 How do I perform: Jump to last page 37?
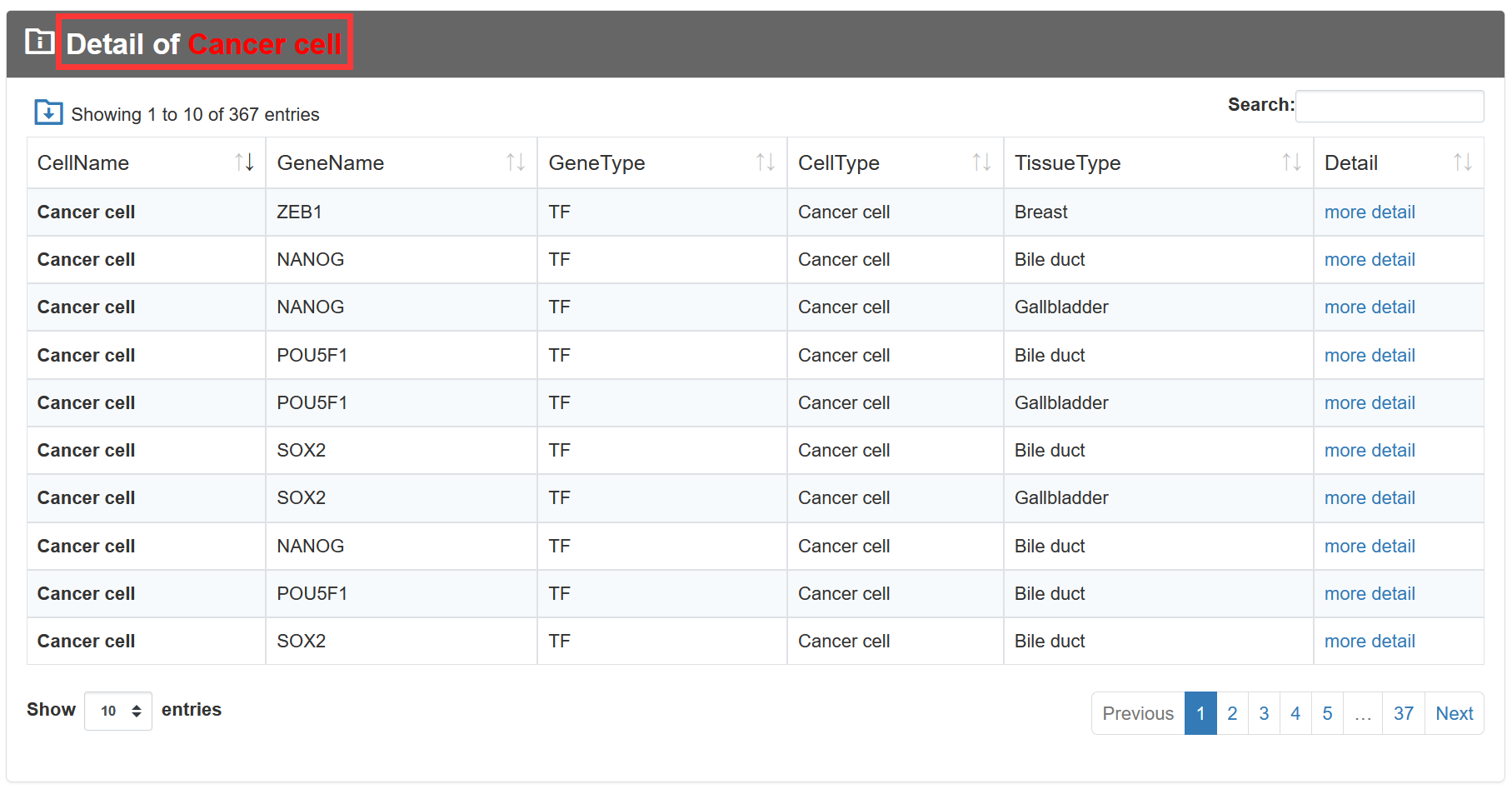pyautogui.click(x=1404, y=713)
